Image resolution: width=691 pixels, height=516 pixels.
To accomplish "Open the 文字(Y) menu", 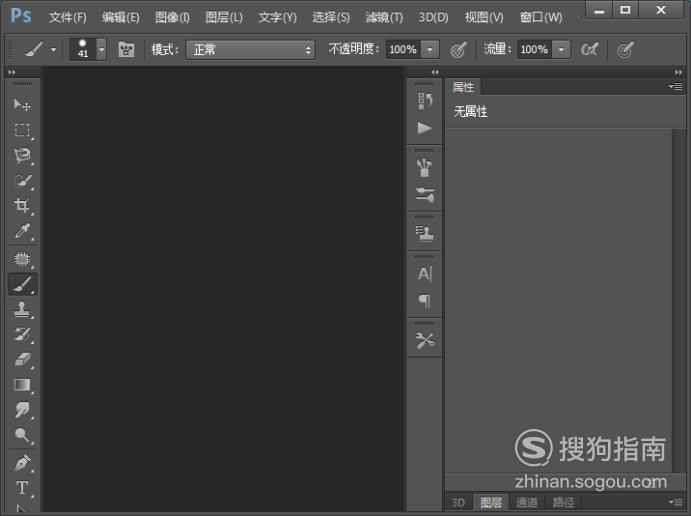I will click(x=278, y=18).
